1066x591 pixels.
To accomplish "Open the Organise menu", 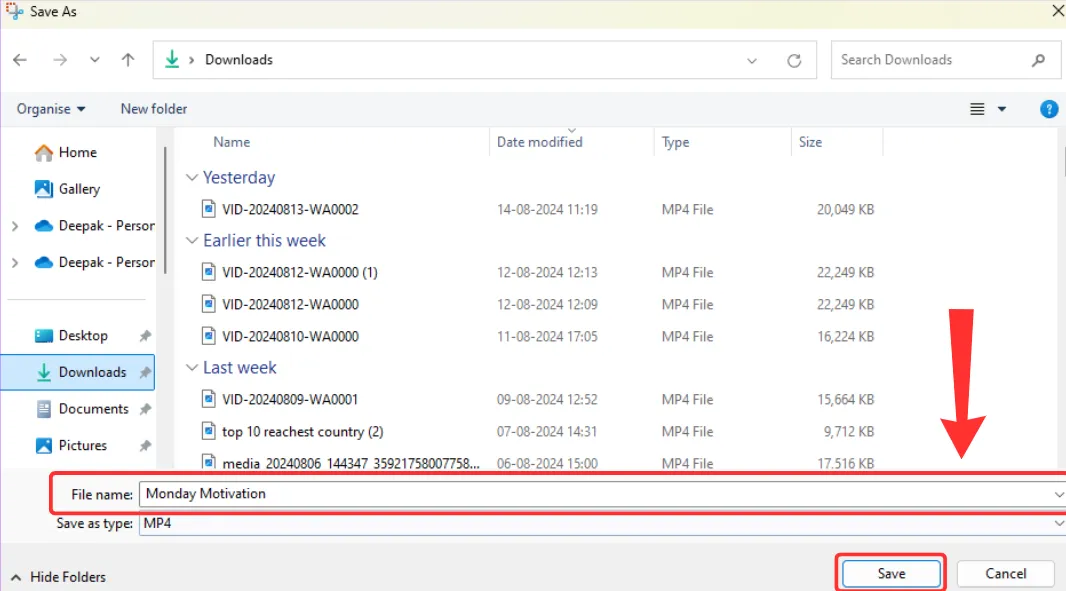I will point(51,109).
